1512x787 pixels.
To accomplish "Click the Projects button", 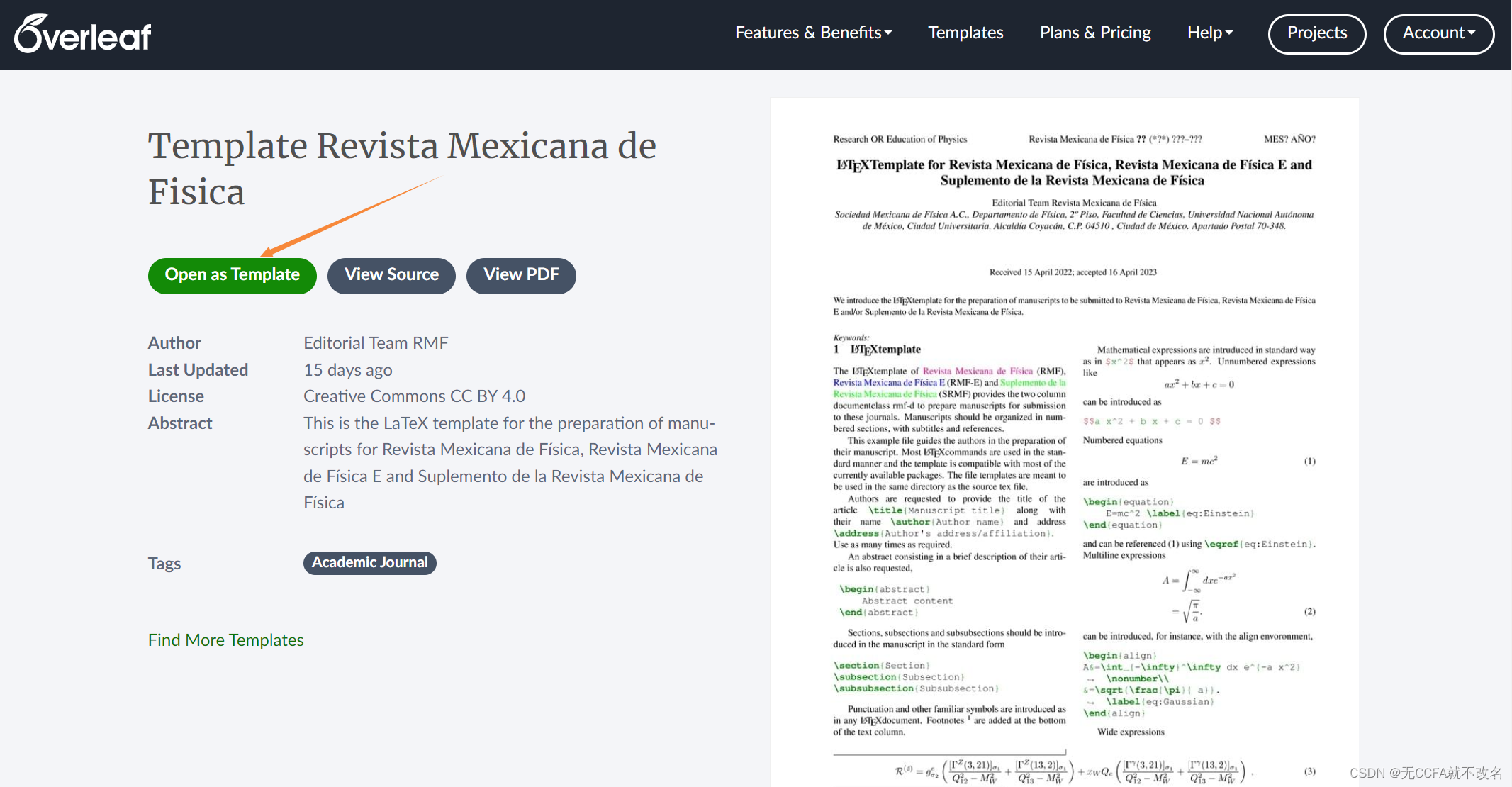I will [1316, 33].
